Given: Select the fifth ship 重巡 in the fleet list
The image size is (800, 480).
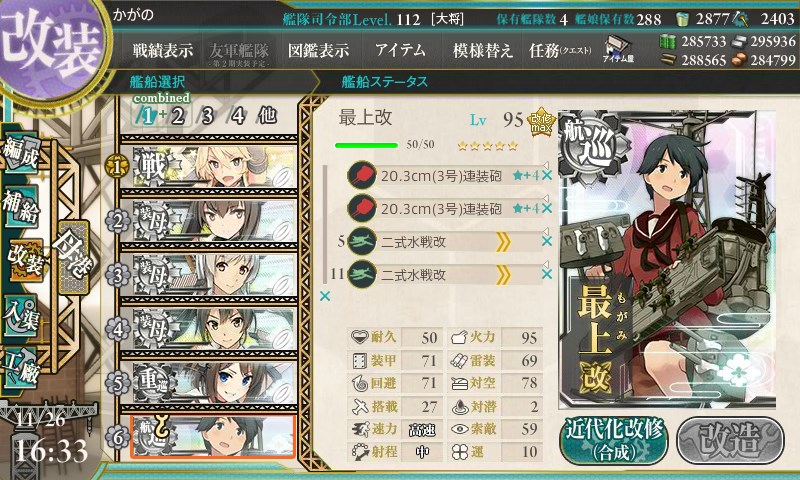Looking at the screenshot, I should pos(209,383).
